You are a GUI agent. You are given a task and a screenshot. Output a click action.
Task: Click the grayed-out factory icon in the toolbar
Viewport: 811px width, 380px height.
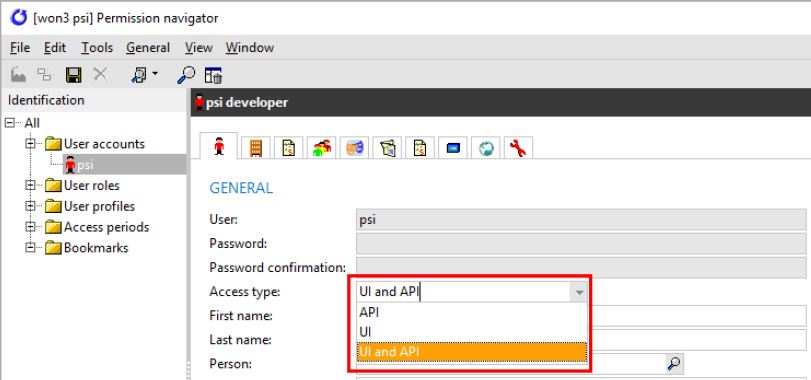[18, 75]
